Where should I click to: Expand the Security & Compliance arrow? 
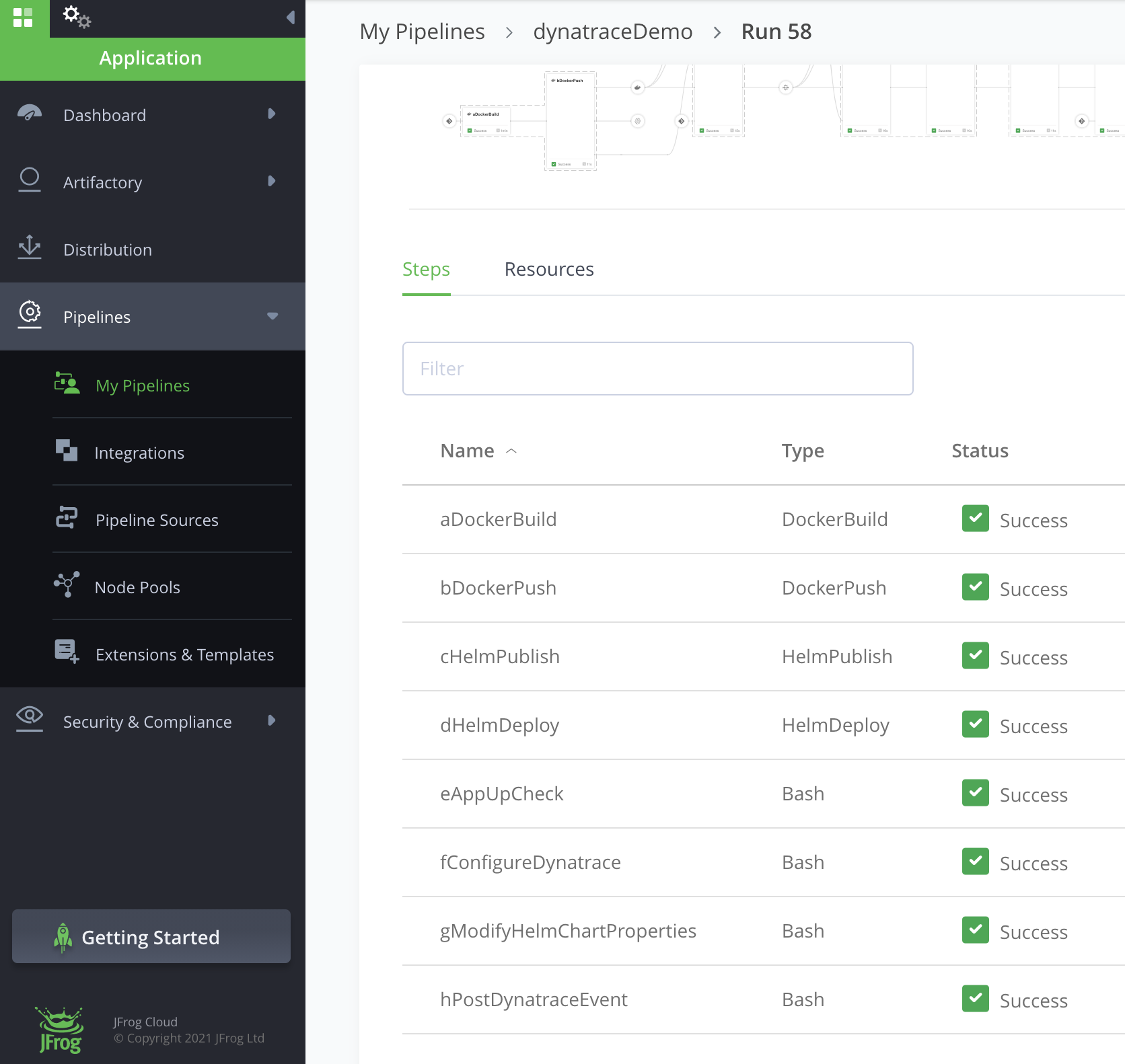(272, 720)
